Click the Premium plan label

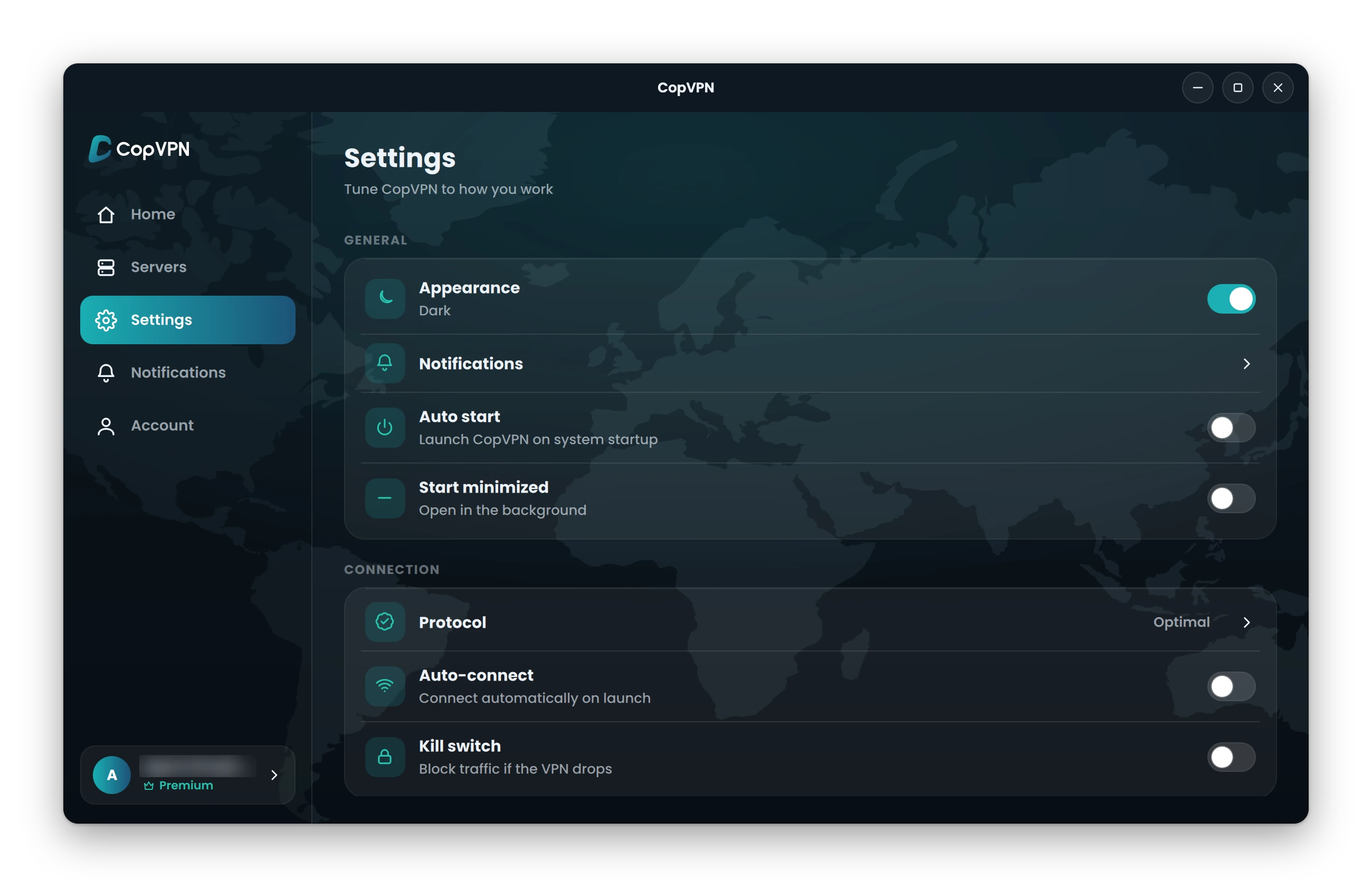pyautogui.click(x=185, y=786)
